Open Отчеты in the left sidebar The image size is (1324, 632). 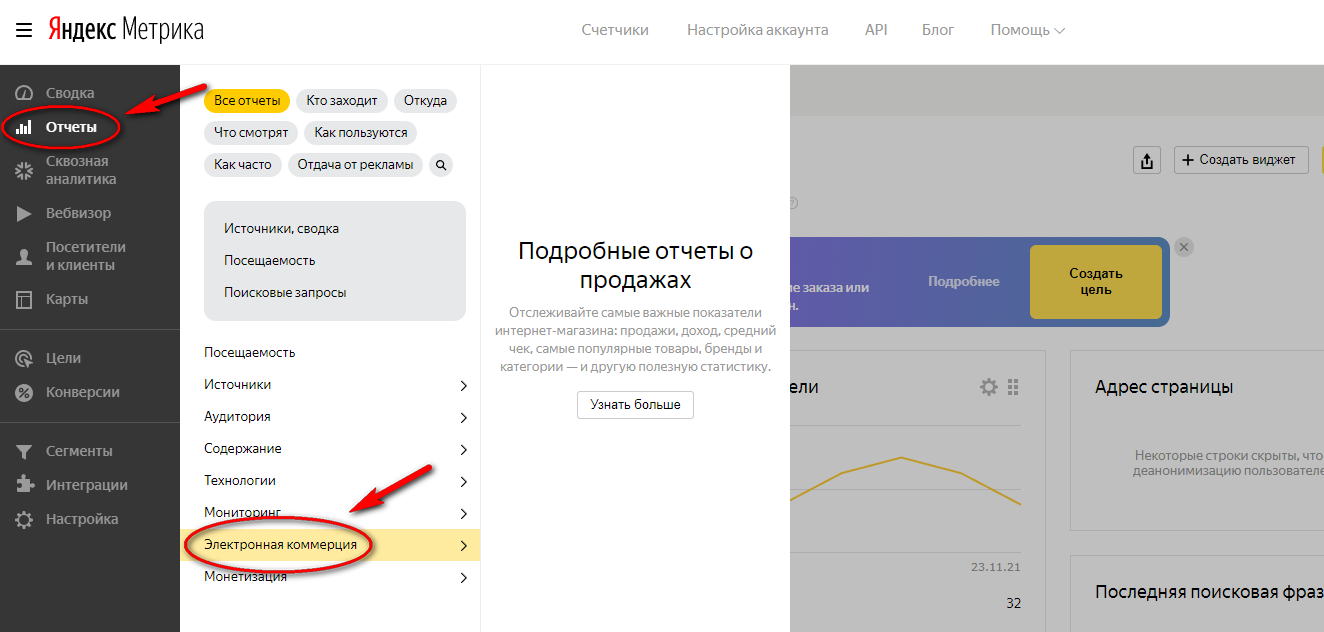click(x=71, y=127)
